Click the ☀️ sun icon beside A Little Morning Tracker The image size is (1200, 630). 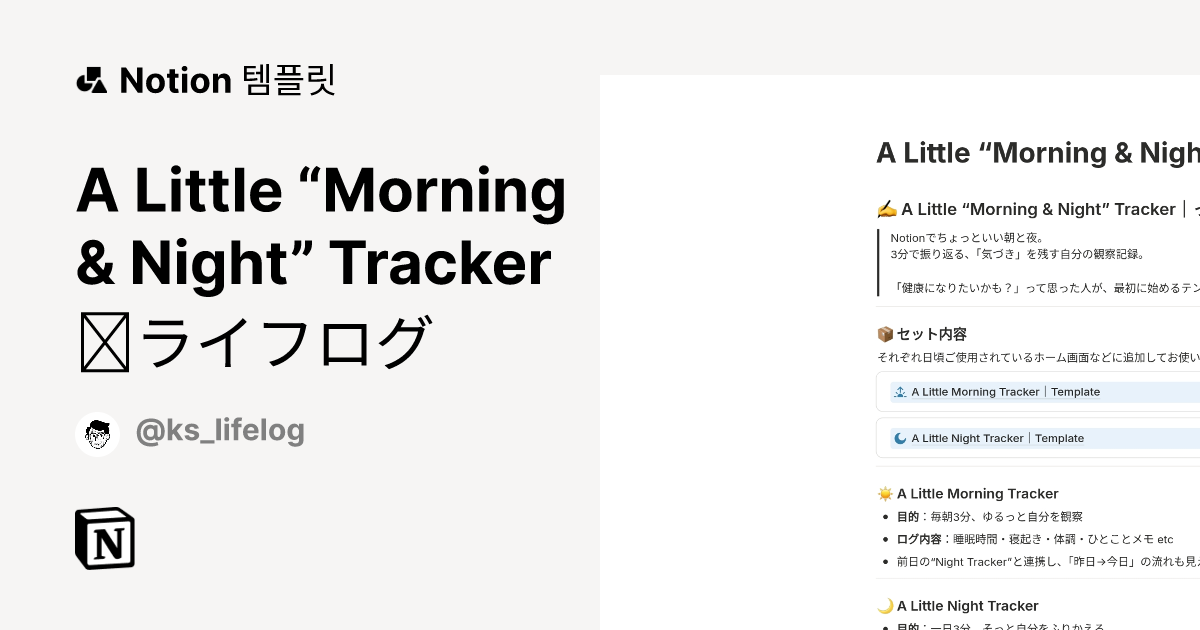[884, 493]
